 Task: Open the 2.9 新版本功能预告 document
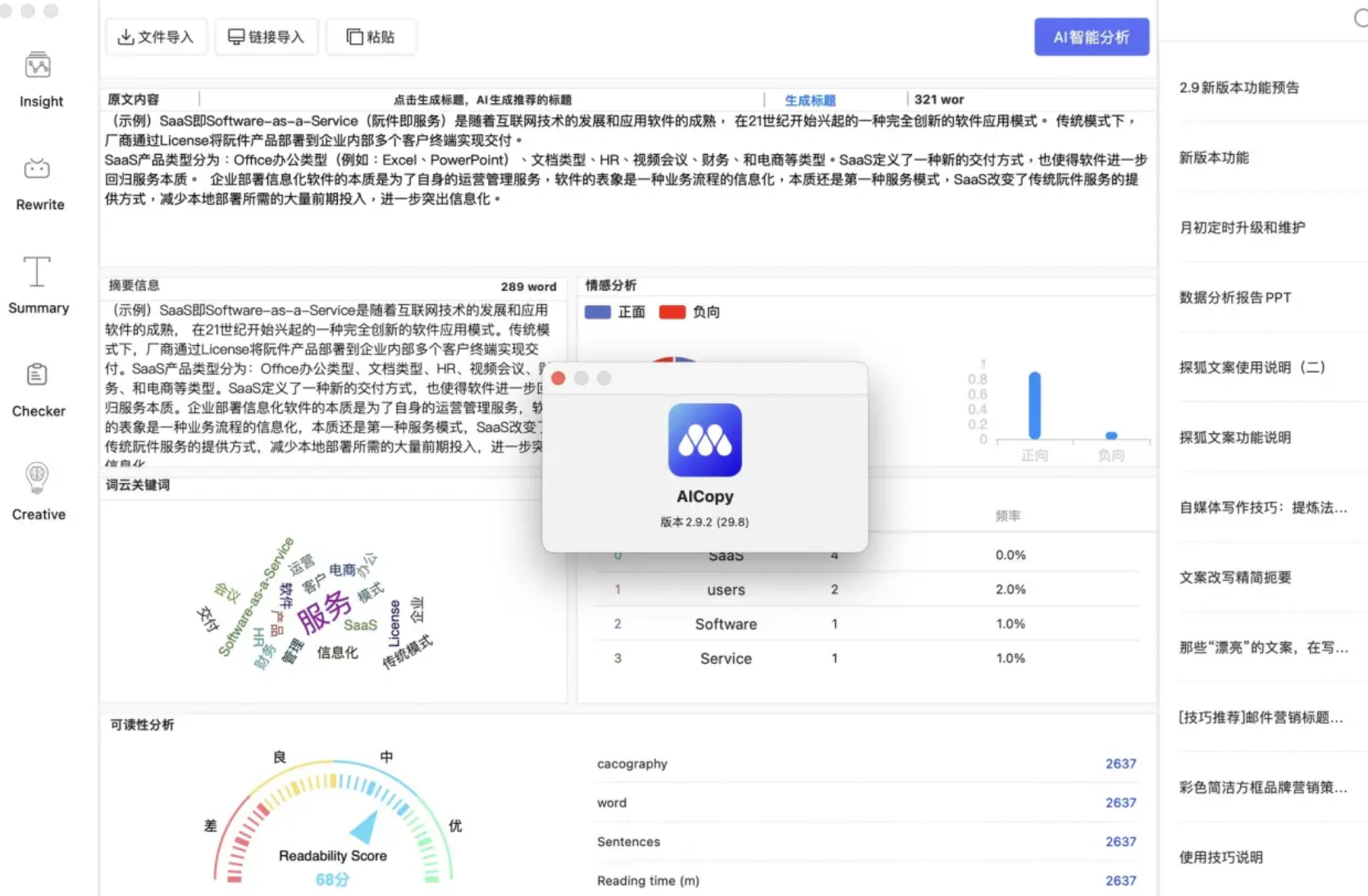pos(1238,88)
